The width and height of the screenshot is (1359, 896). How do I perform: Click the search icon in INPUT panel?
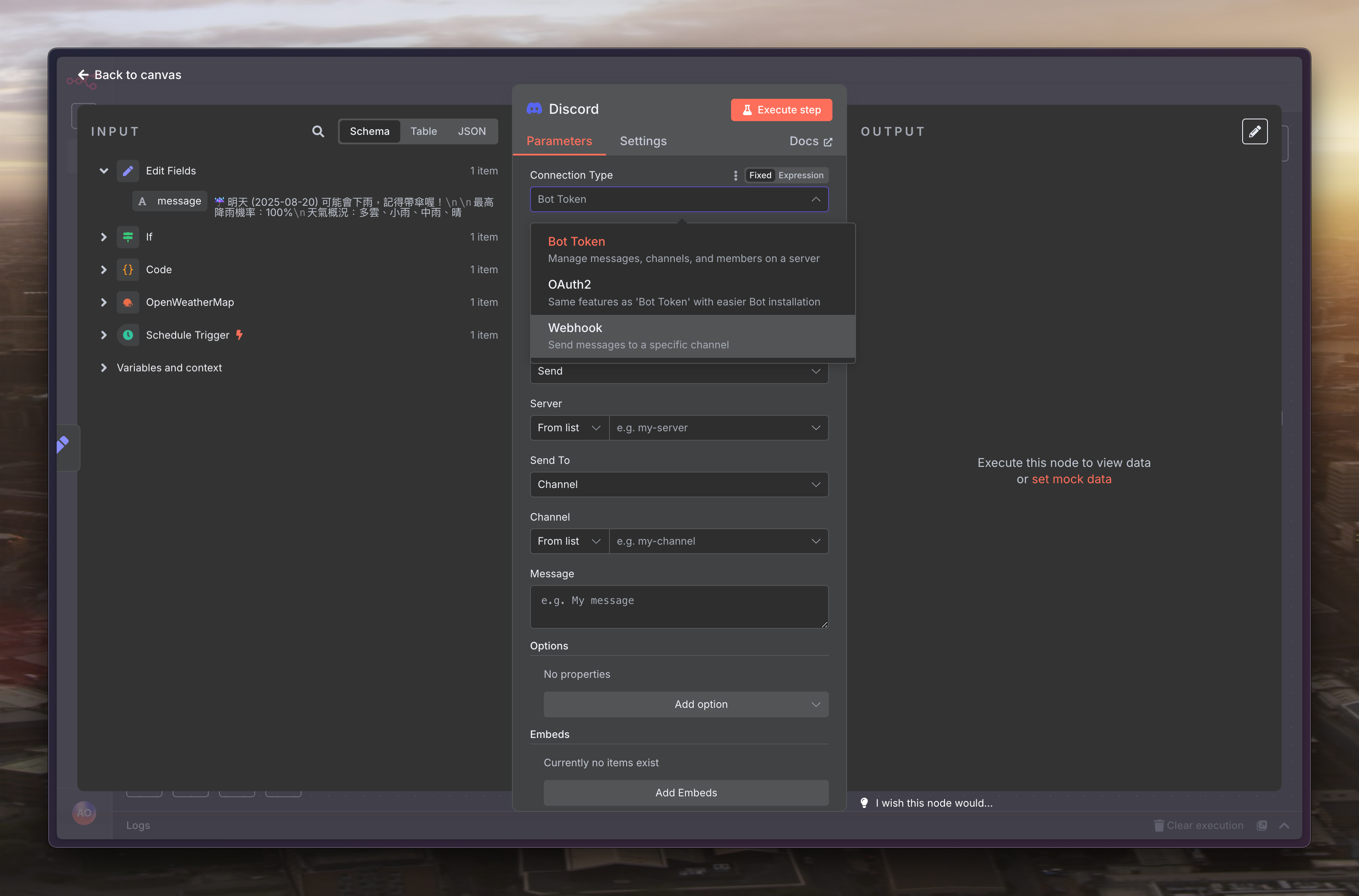(318, 131)
